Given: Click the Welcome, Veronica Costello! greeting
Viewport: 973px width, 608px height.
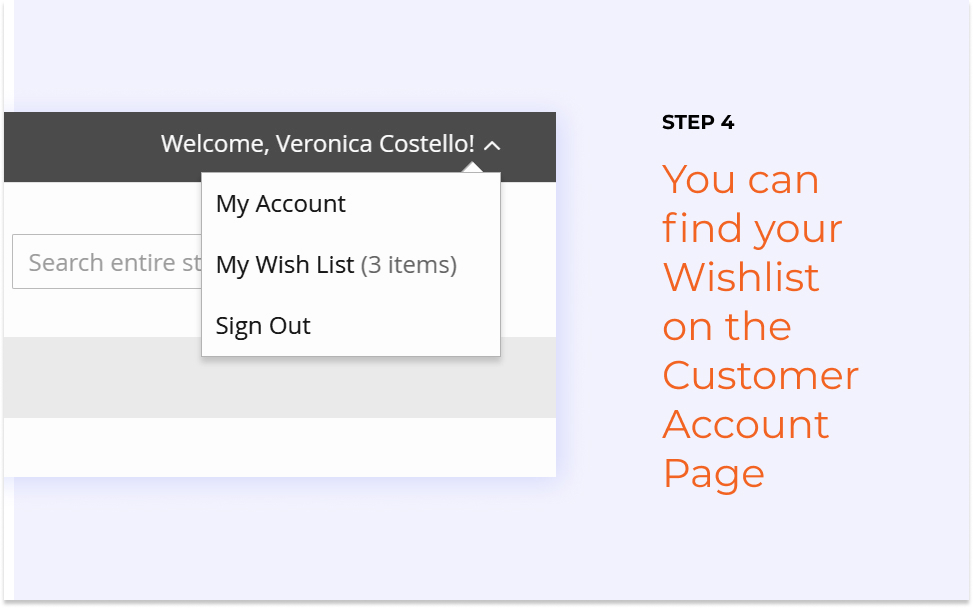Looking at the screenshot, I should click(318, 144).
